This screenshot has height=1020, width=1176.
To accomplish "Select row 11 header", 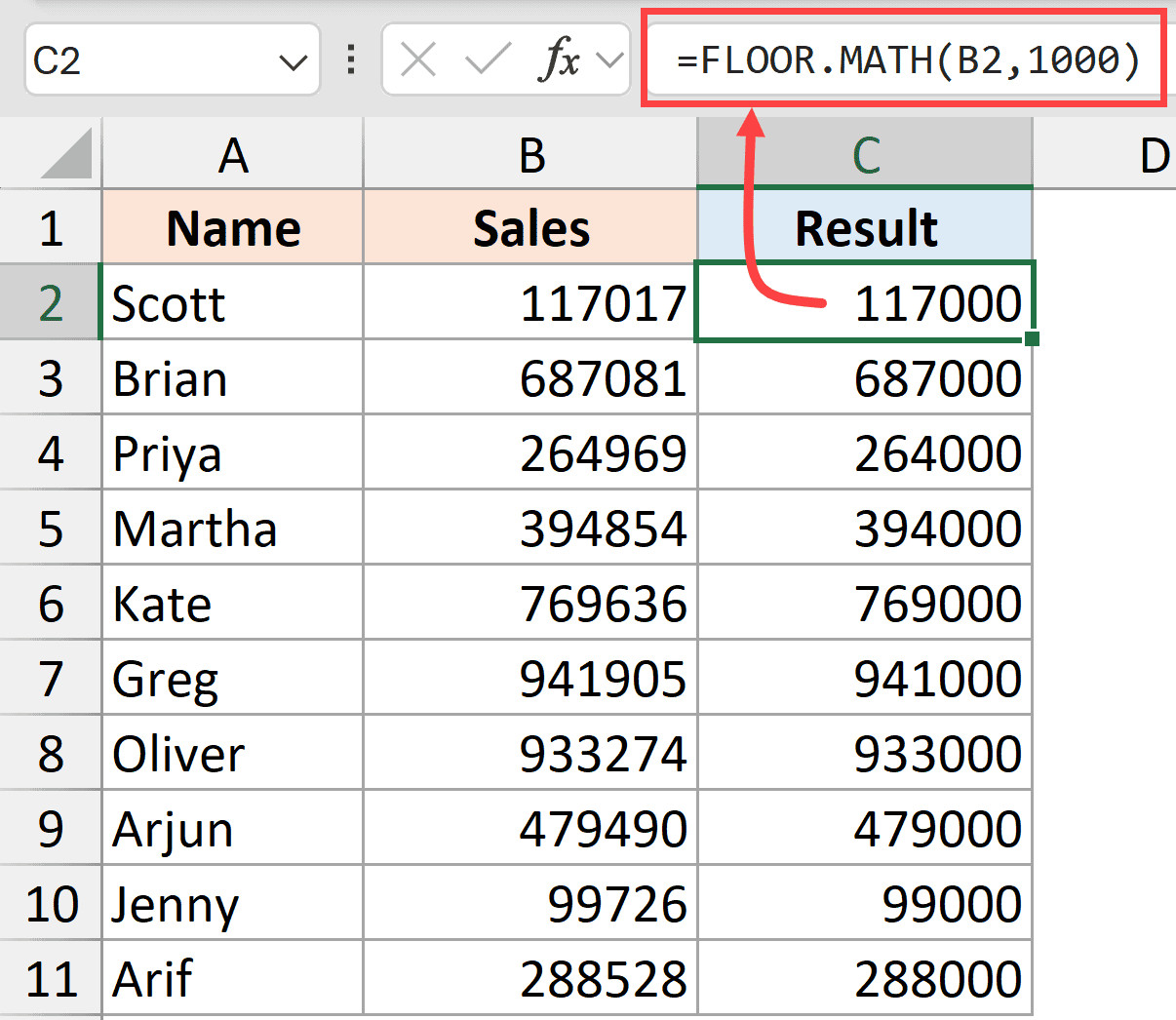I will tap(49, 977).
